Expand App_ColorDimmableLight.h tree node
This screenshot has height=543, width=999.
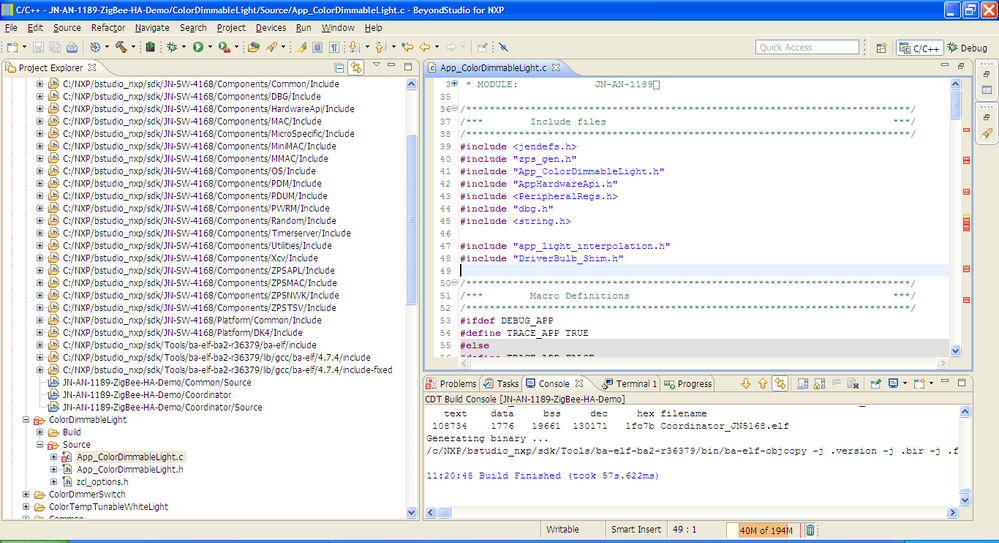pyautogui.click(x=54, y=470)
